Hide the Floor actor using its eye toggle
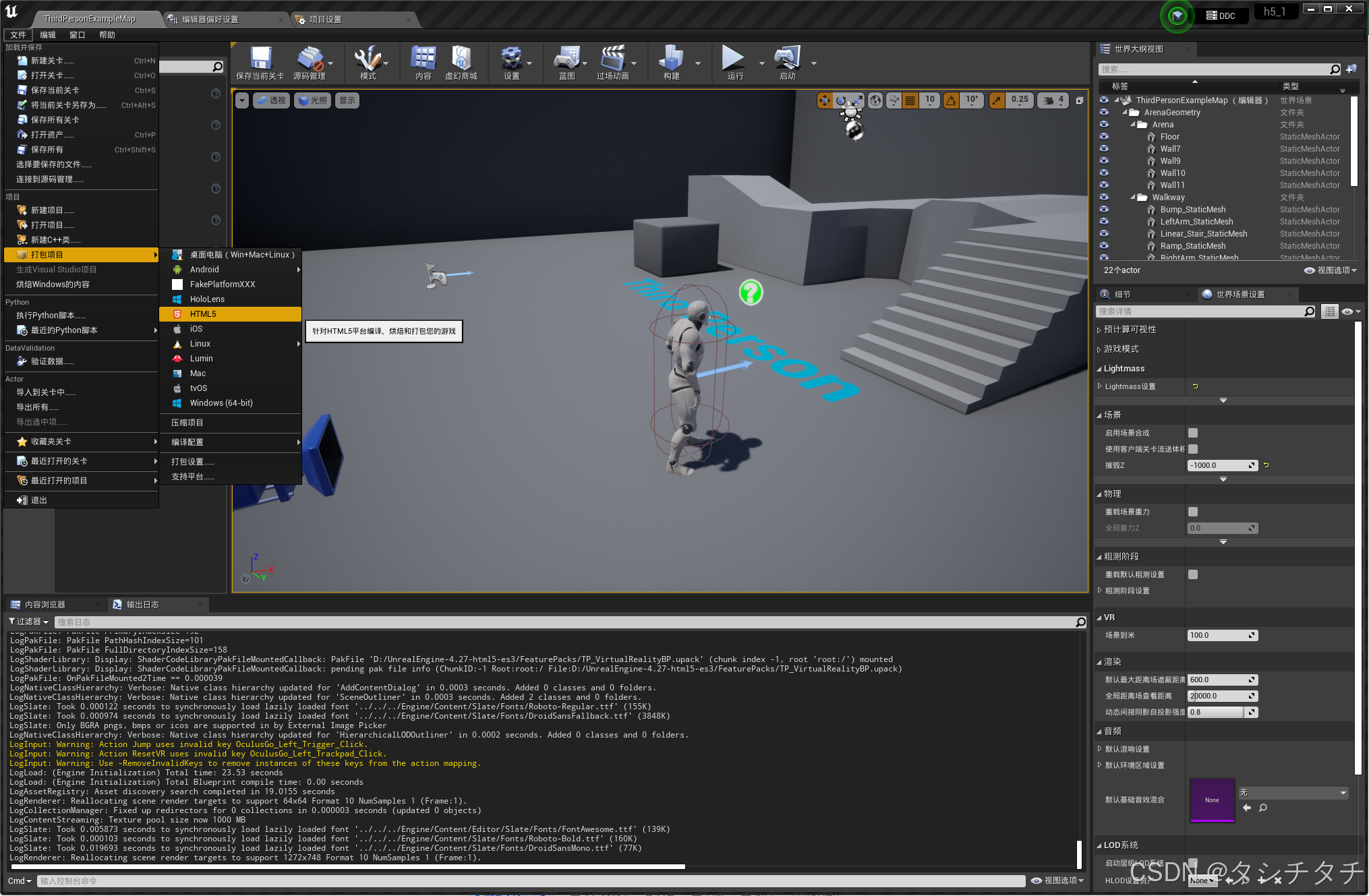1369x896 pixels. [1104, 137]
